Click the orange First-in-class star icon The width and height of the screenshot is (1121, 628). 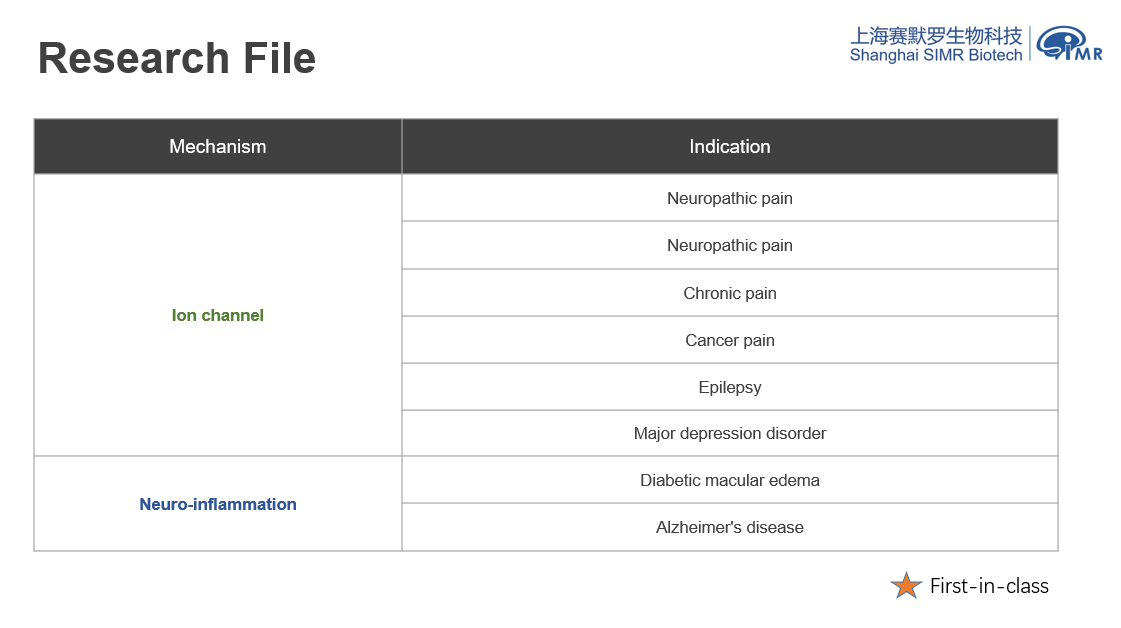click(x=906, y=586)
